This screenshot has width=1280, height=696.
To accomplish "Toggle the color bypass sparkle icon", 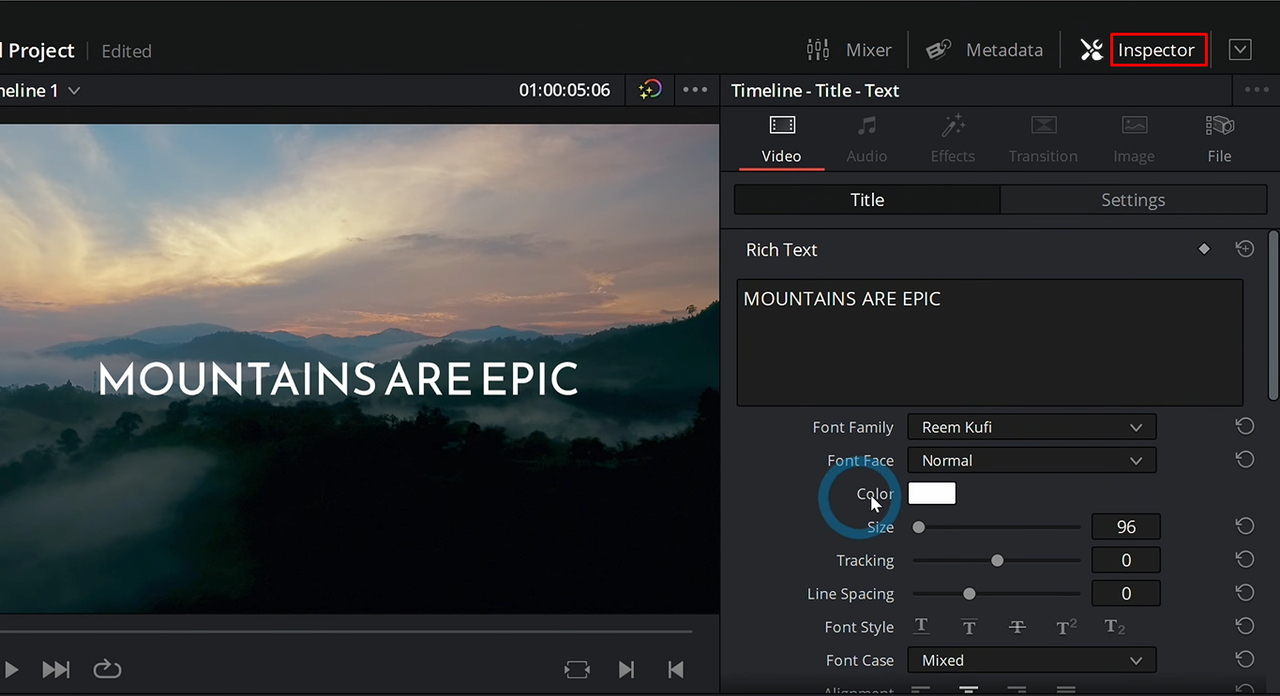I will pos(650,90).
